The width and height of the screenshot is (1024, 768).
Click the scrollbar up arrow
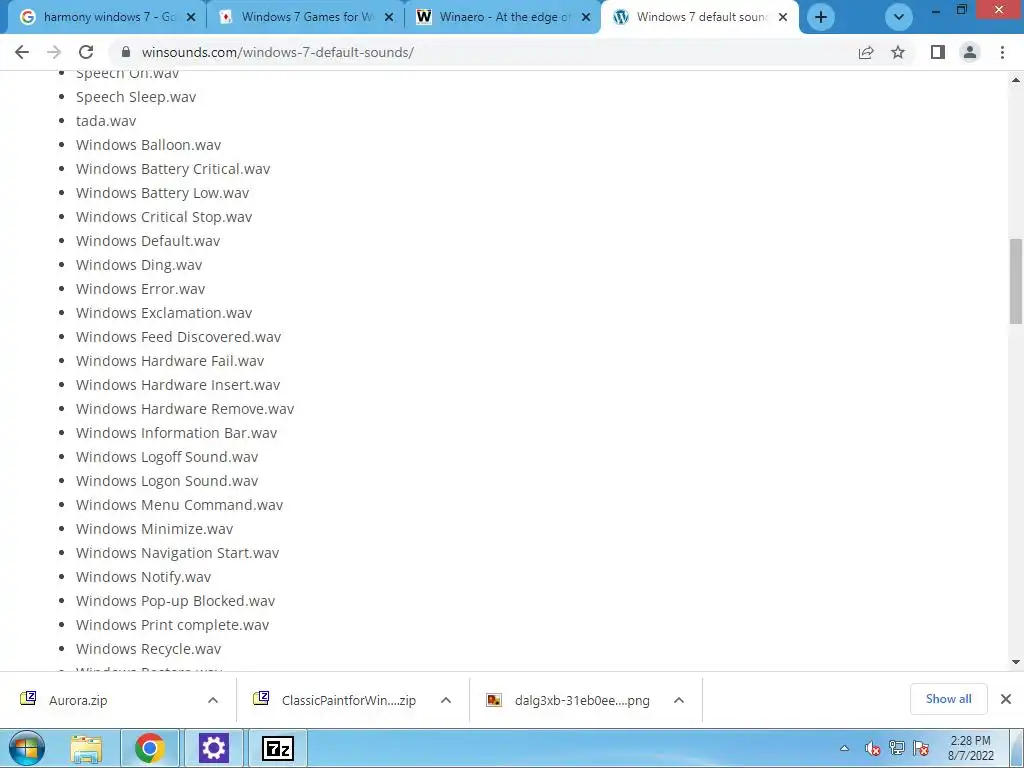(1016, 80)
